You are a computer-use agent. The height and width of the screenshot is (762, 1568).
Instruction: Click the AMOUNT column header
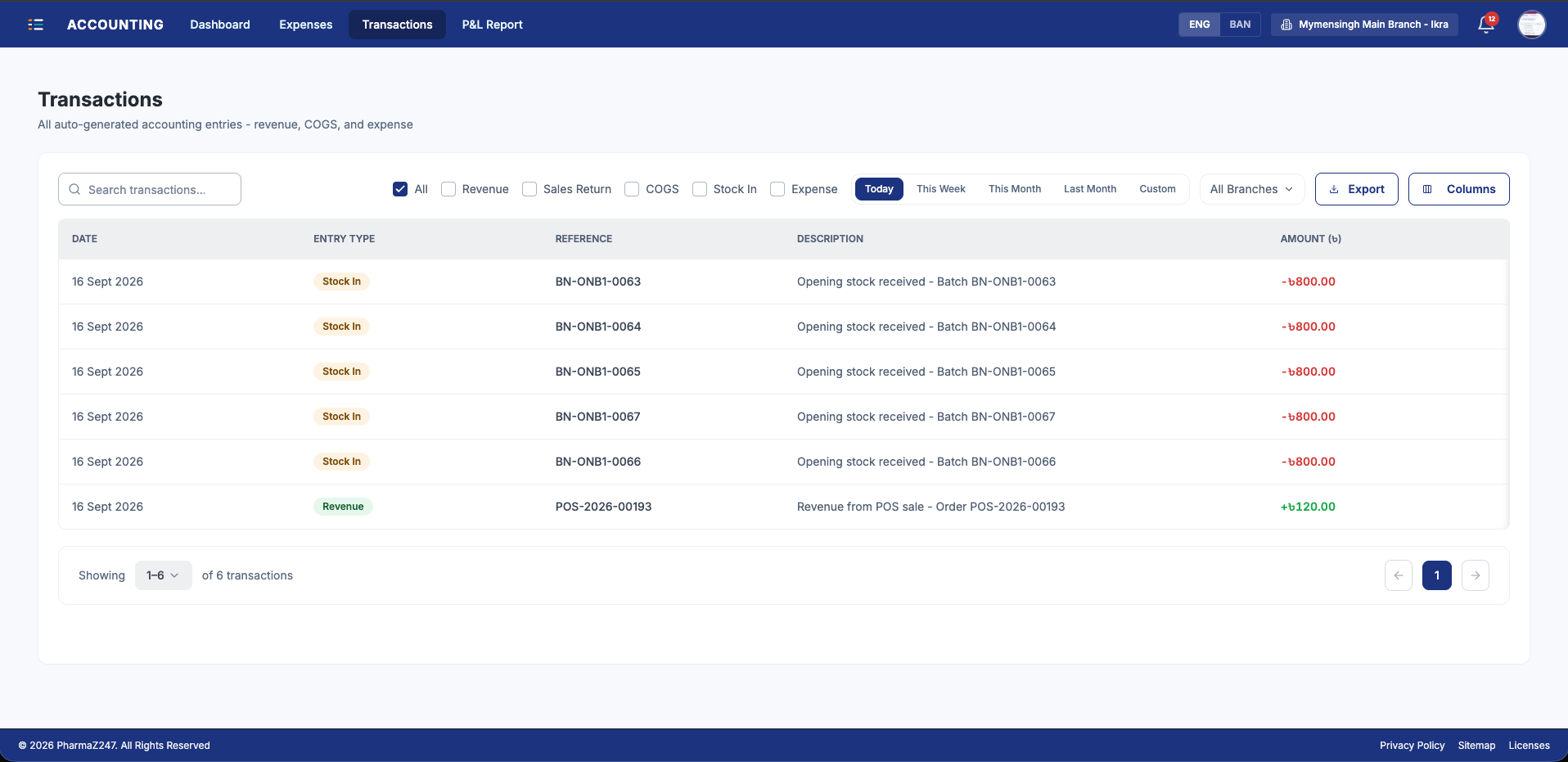pos(1311,239)
